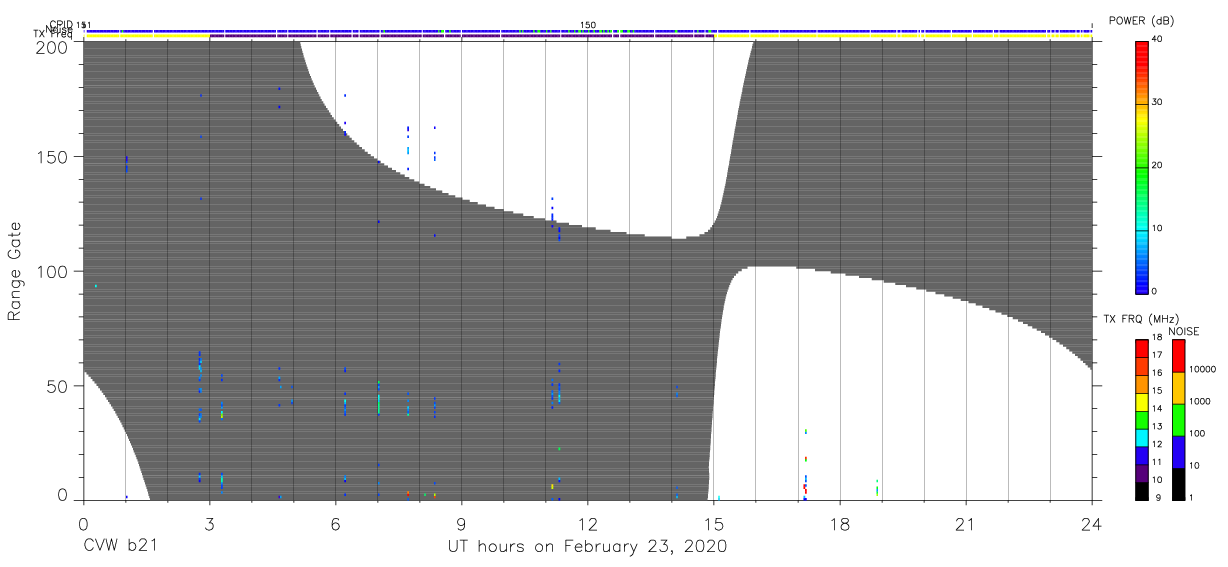This screenshot has height=567, width=1228.
Task: Click the red top of POWER color bar
Action: [x=1141, y=50]
